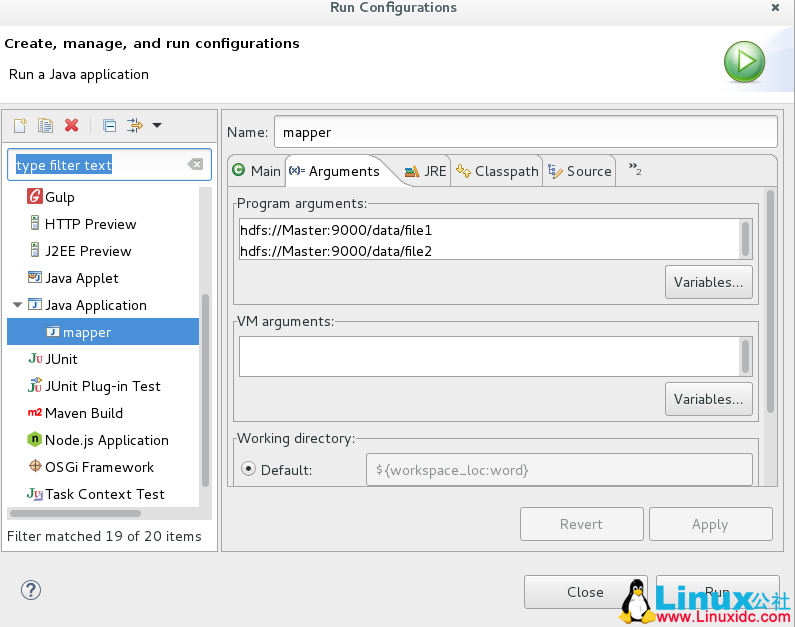Click the VM arguments text area

tap(489, 357)
